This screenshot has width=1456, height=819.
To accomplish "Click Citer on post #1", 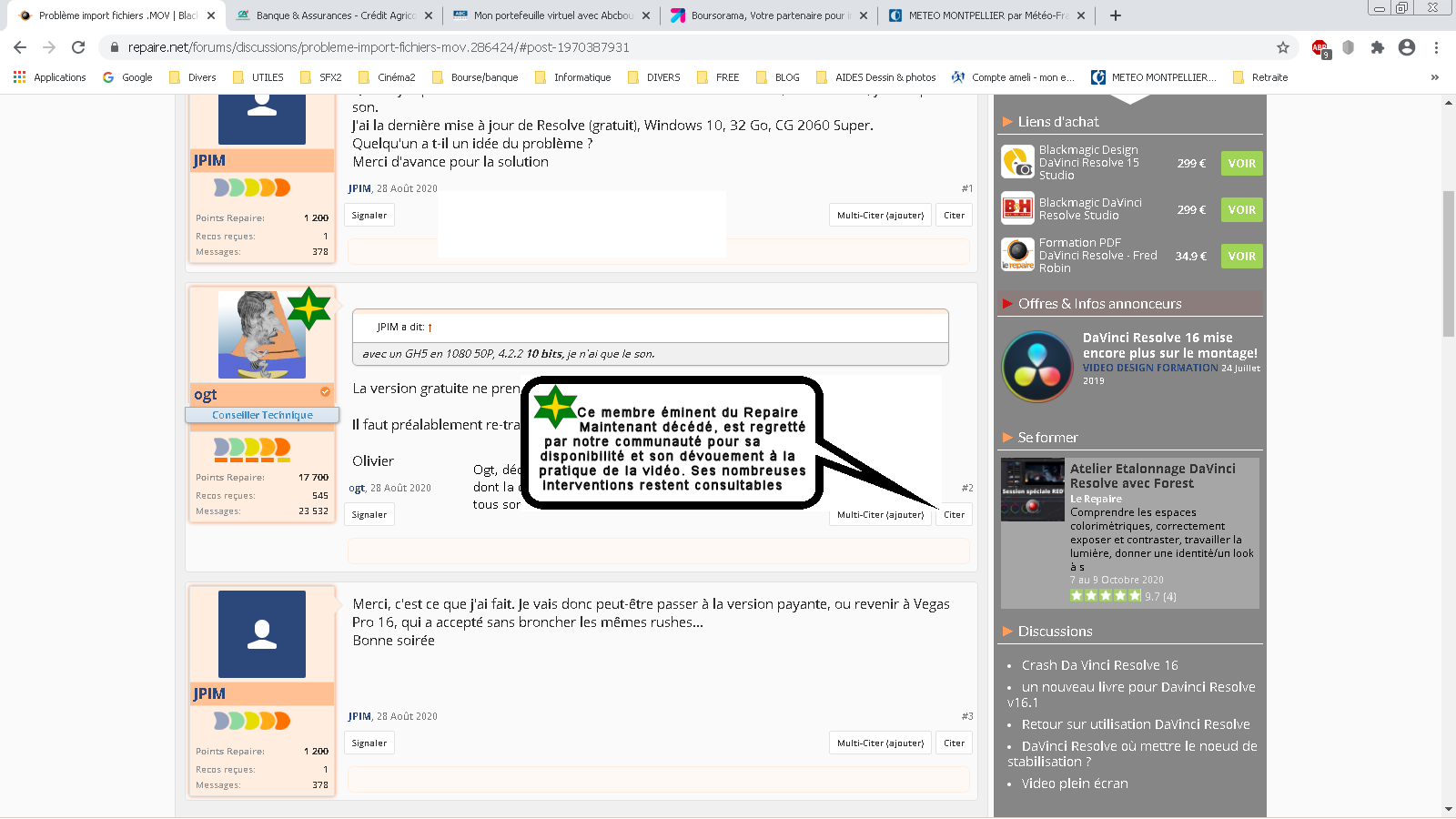I will 954,216.
